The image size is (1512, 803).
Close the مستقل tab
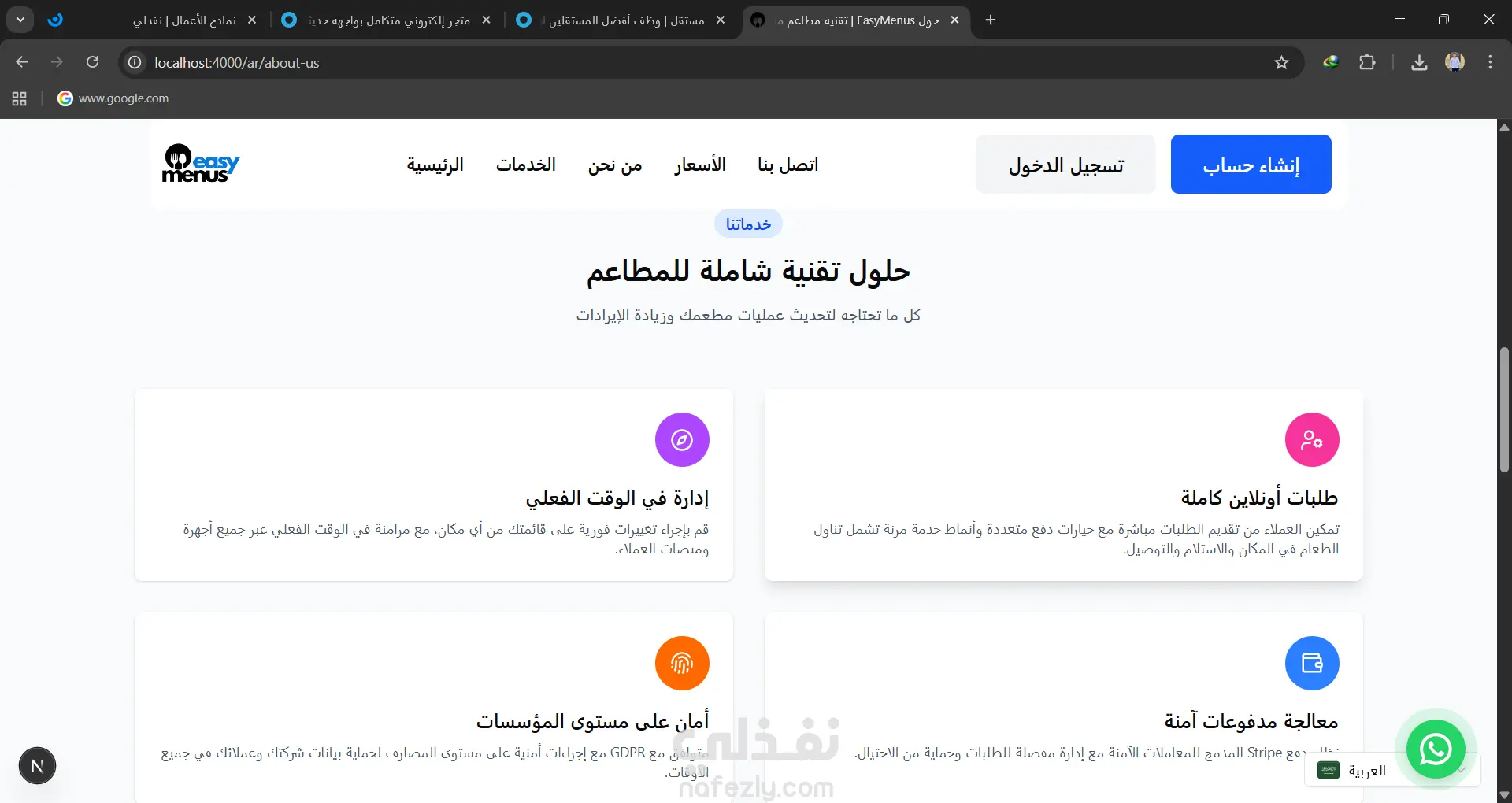(x=721, y=20)
